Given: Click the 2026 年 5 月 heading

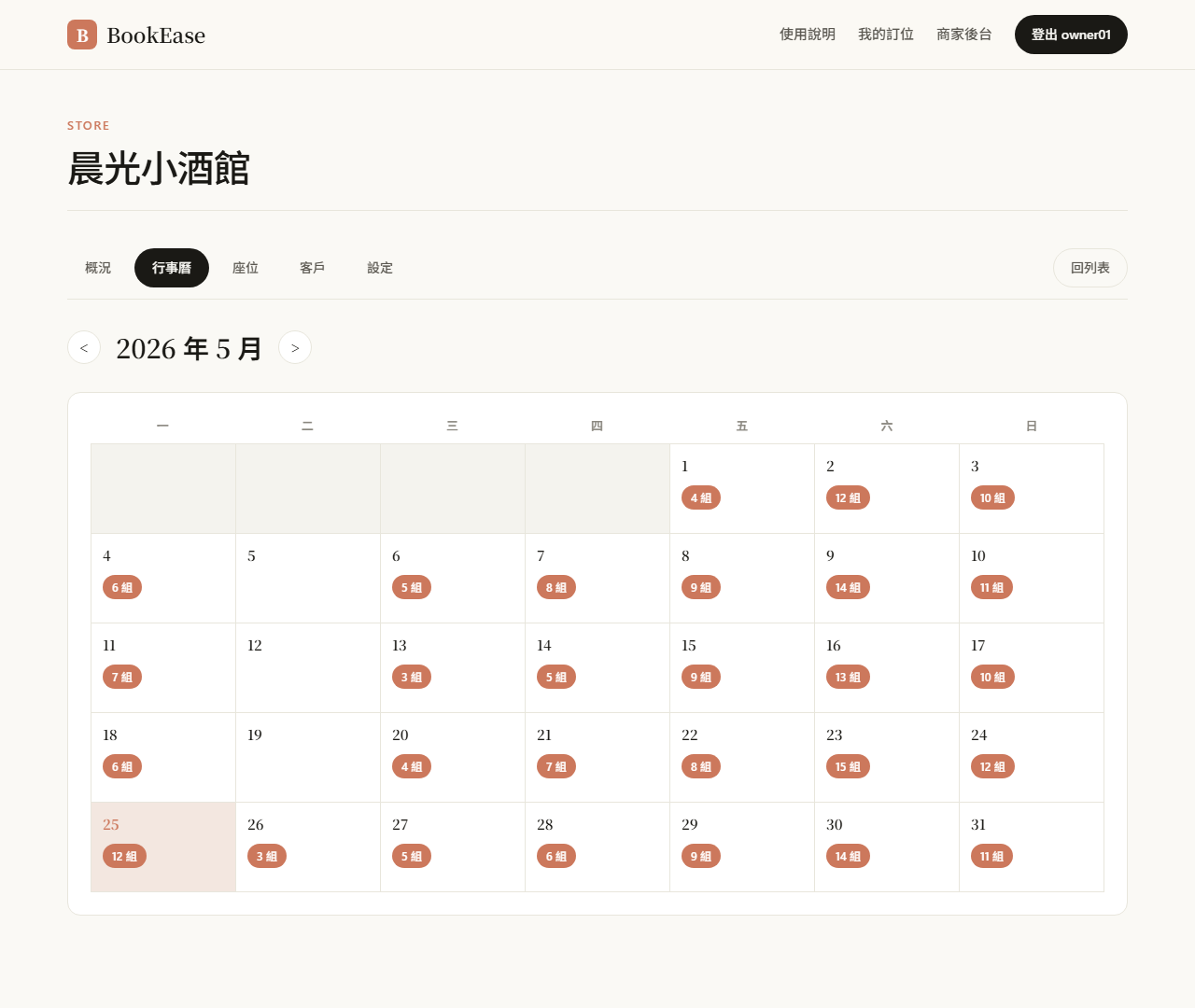Looking at the screenshot, I should 190,348.
